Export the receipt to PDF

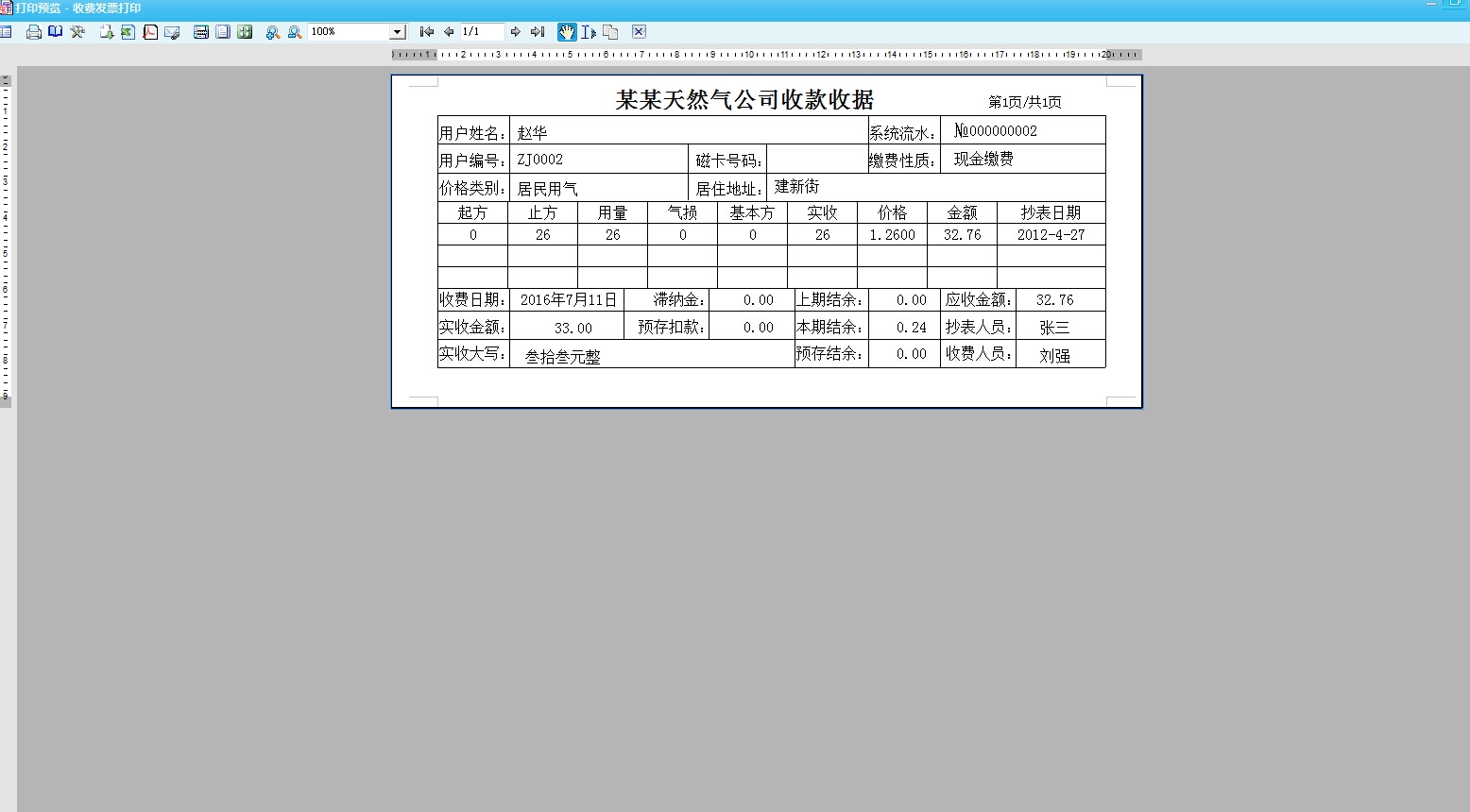click(150, 32)
